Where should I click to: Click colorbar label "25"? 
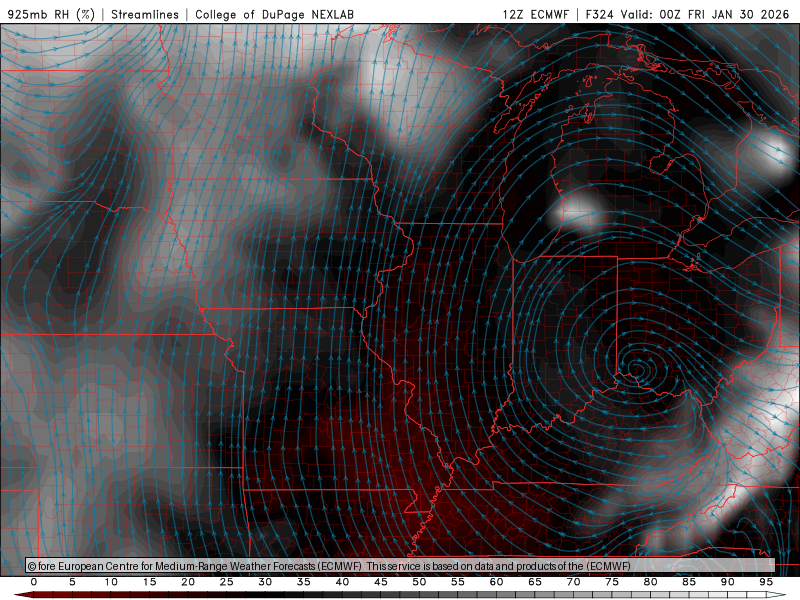pos(227,582)
